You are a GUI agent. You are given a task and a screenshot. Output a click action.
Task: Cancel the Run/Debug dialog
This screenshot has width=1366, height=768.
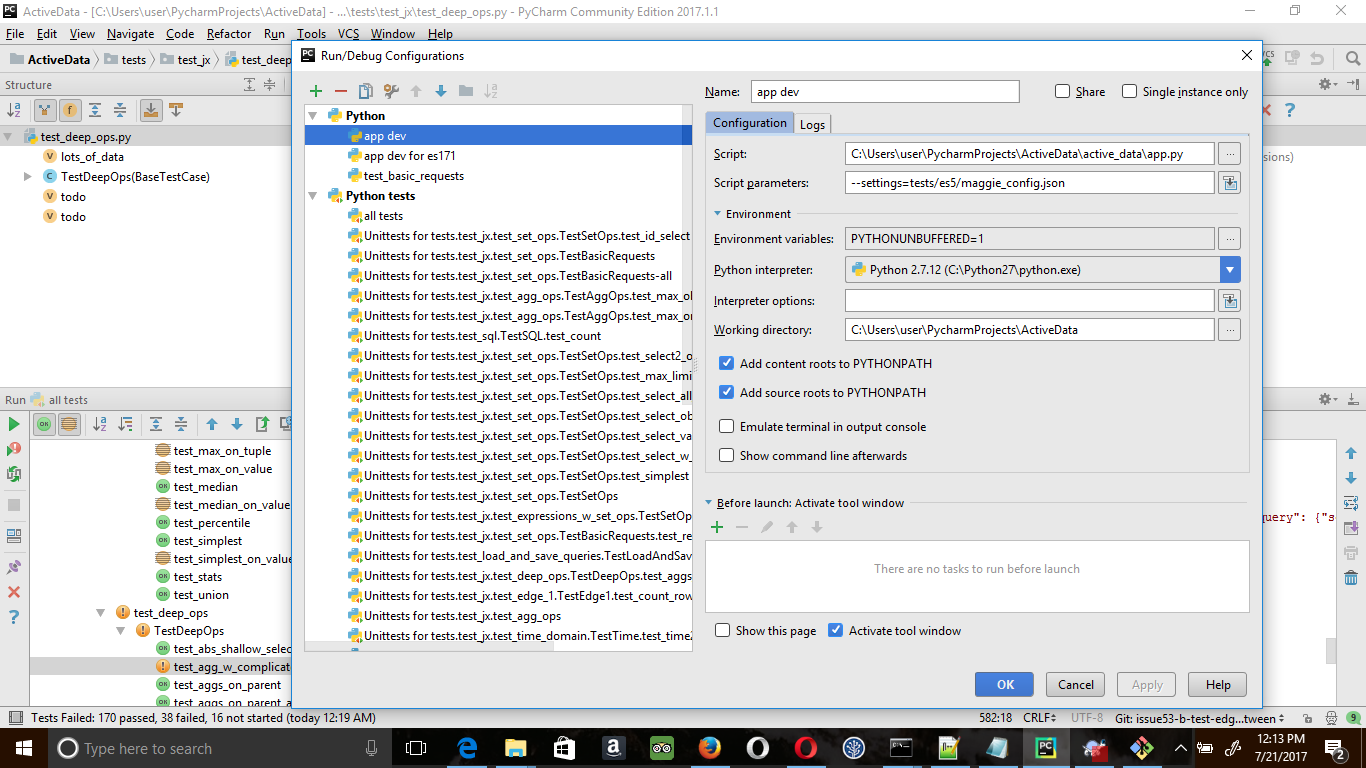pos(1075,685)
